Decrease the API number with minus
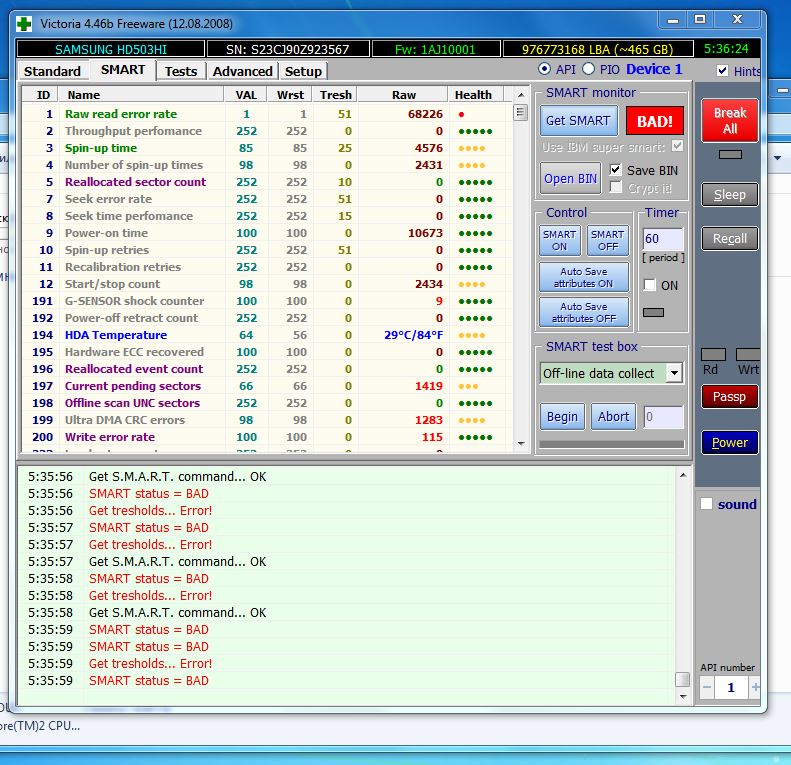The width and height of the screenshot is (791, 765). (706, 687)
